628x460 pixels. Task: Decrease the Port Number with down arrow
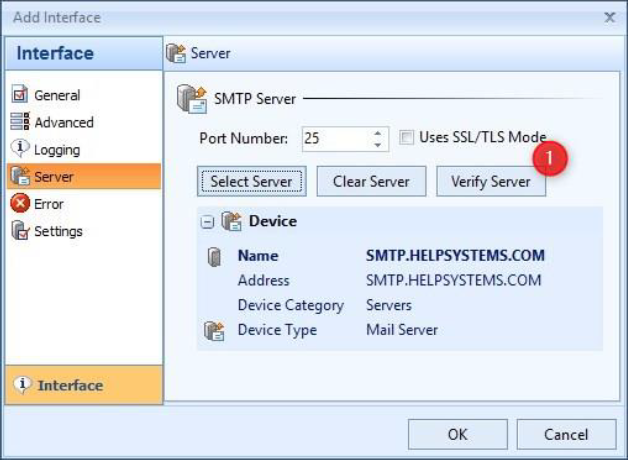378,144
